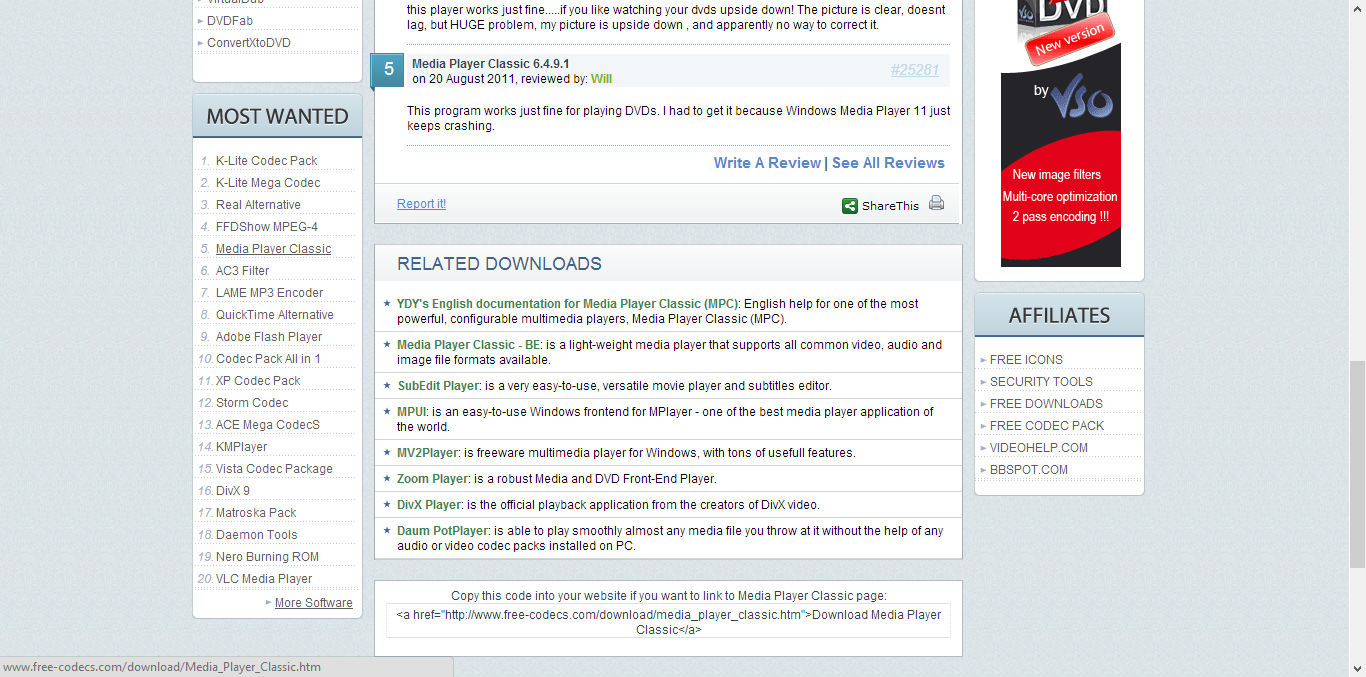Open K-Lite Codec Pack in Most Wanted

266,161
